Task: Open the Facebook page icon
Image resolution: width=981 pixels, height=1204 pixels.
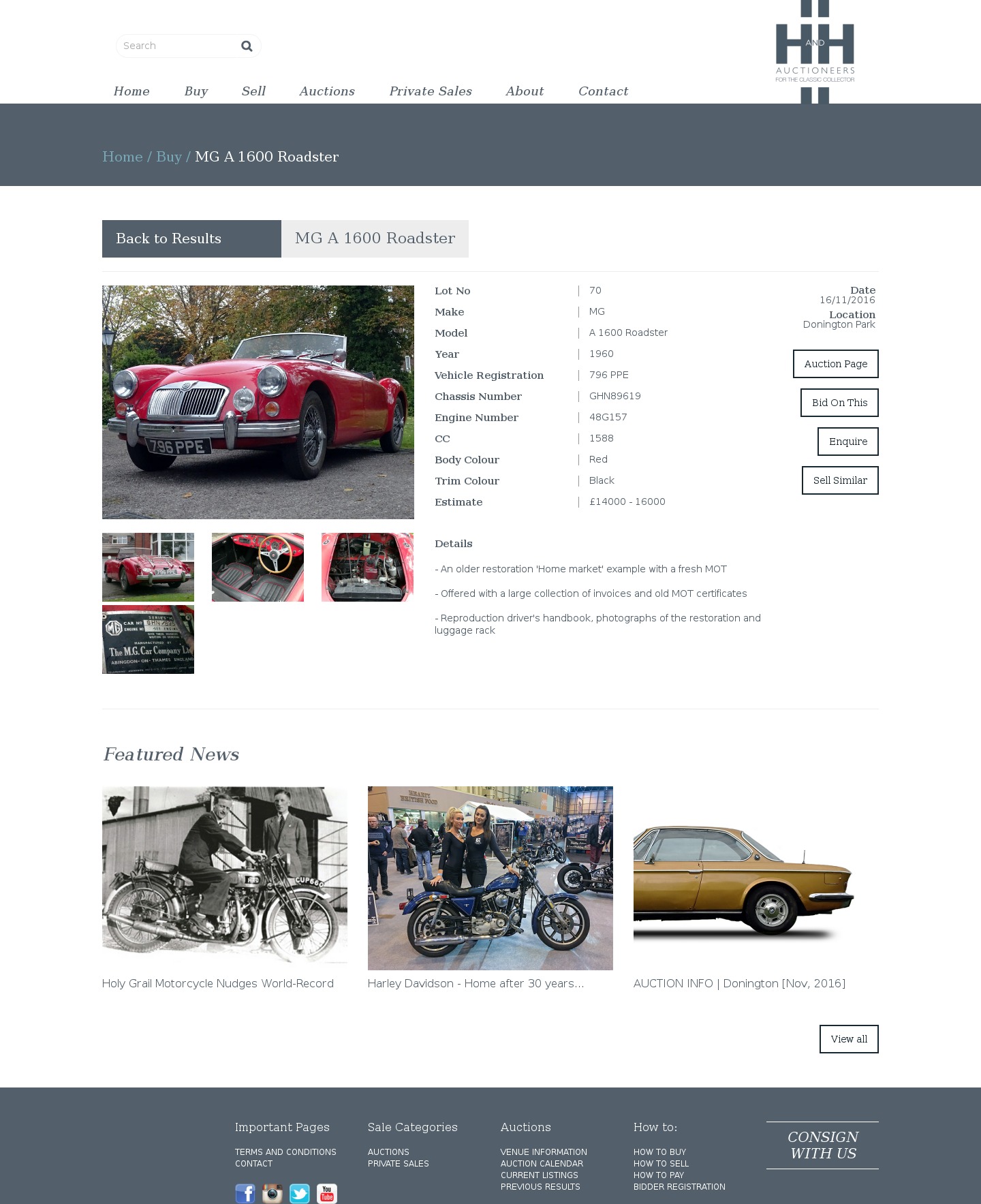Action: point(245,1193)
